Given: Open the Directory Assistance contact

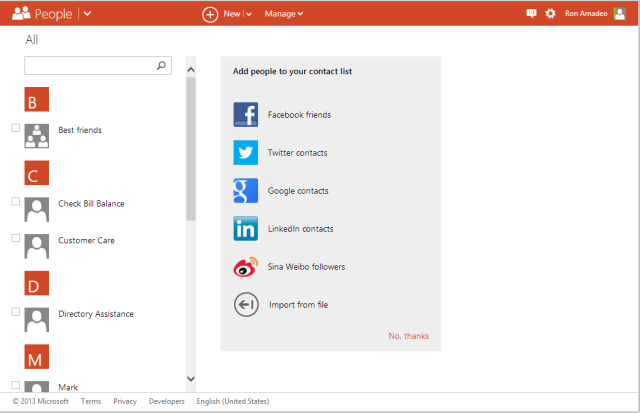Looking at the screenshot, I should [x=96, y=314].
